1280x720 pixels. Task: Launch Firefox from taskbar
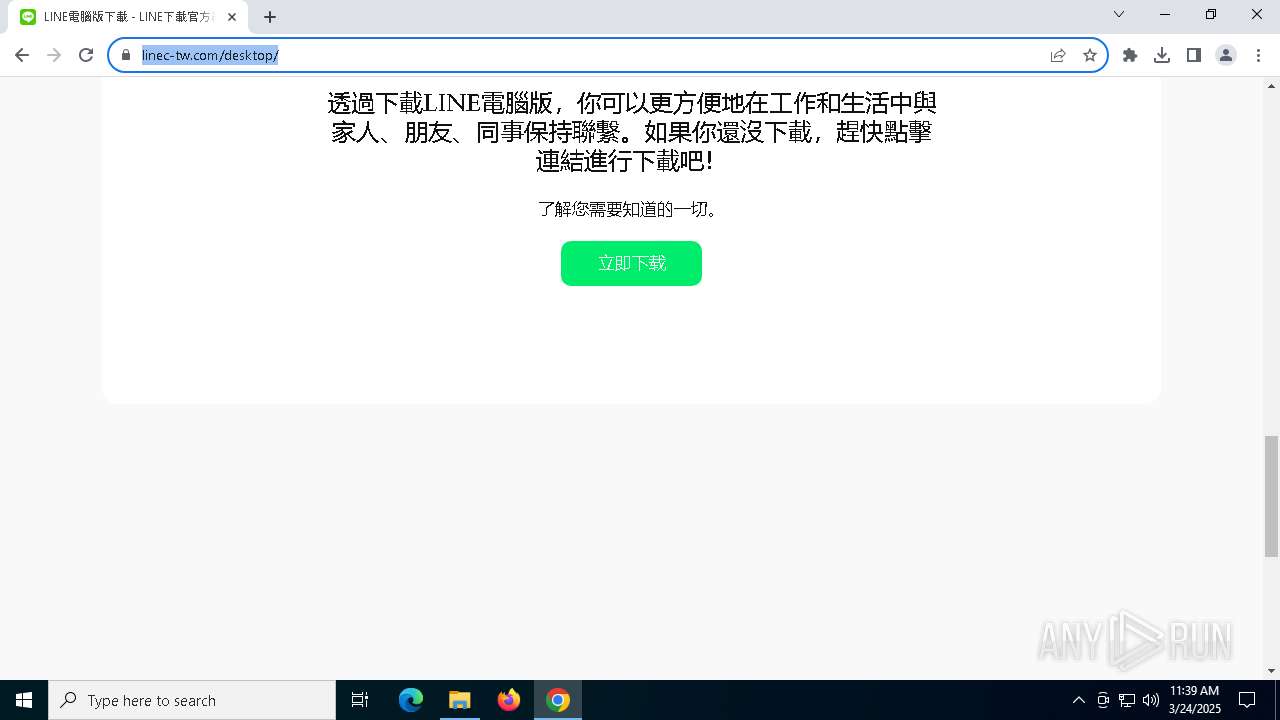(x=509, y=700)
